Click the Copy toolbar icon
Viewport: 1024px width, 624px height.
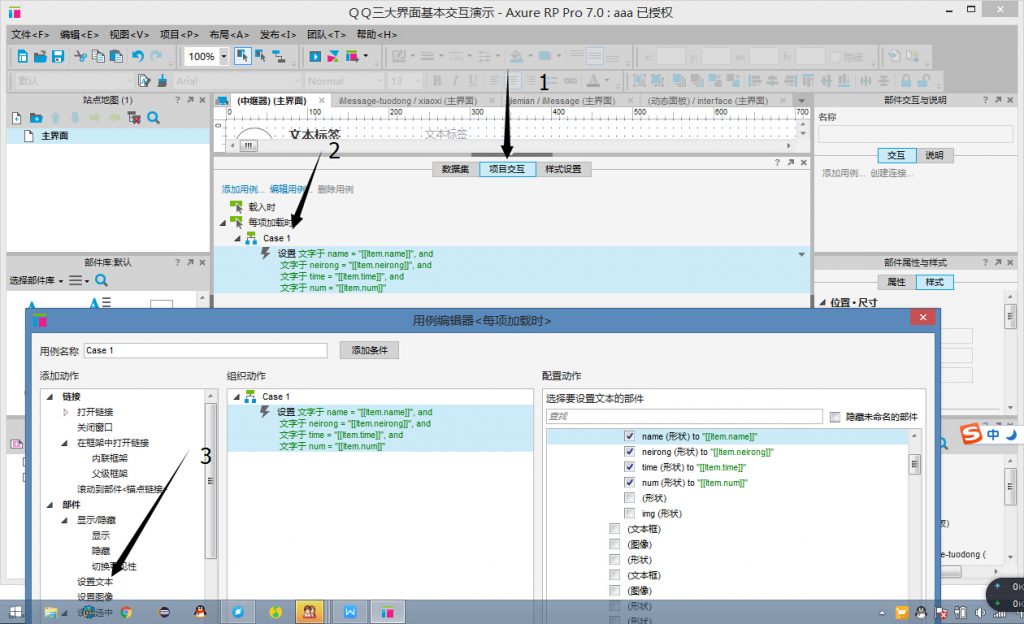tap(98, 57)
